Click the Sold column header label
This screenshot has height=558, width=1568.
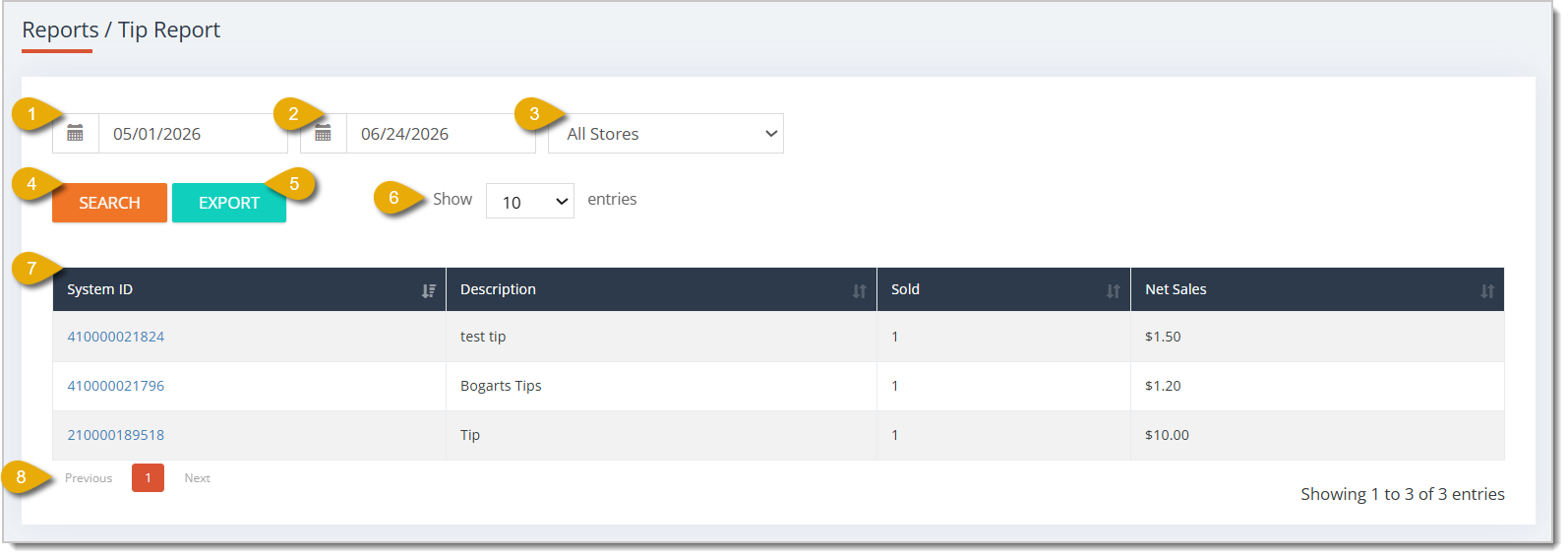pyautogui.click(x=905, y=289)
